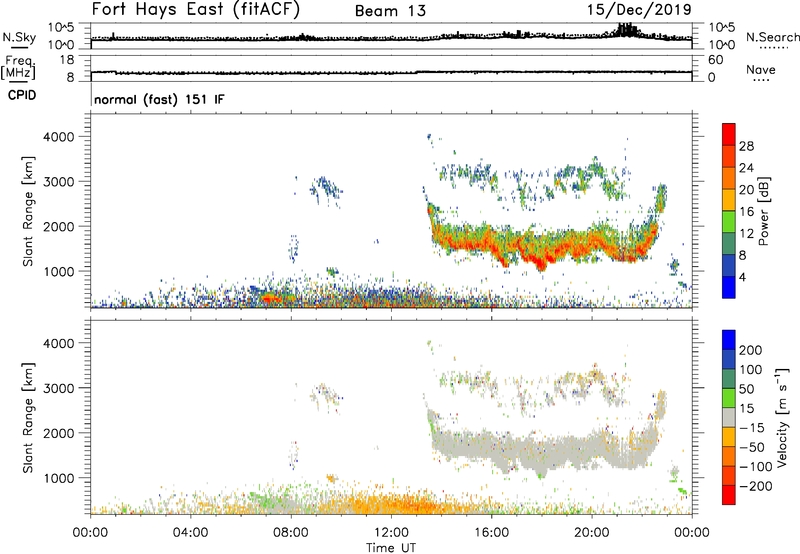Click the grey velocity scatter band near 16:00
This screenshot has height=554, width=800.
click(x=492, y=445)
